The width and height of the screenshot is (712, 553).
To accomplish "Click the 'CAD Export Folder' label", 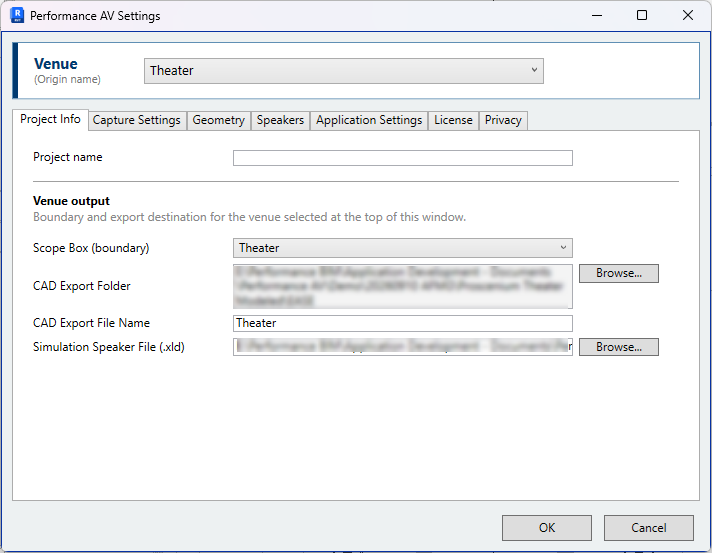I will tap(82, 286).
